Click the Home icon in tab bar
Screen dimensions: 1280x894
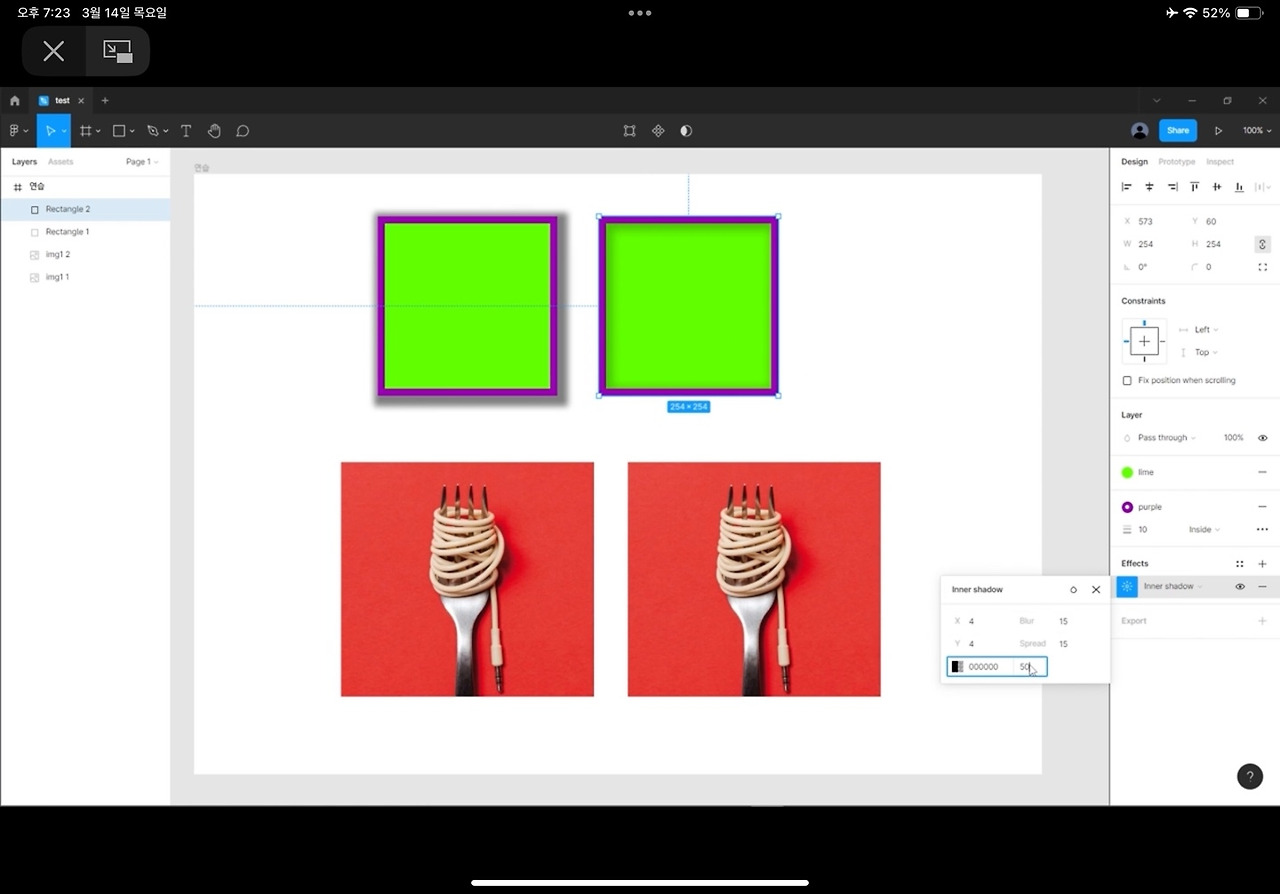(x=15, y=101)
